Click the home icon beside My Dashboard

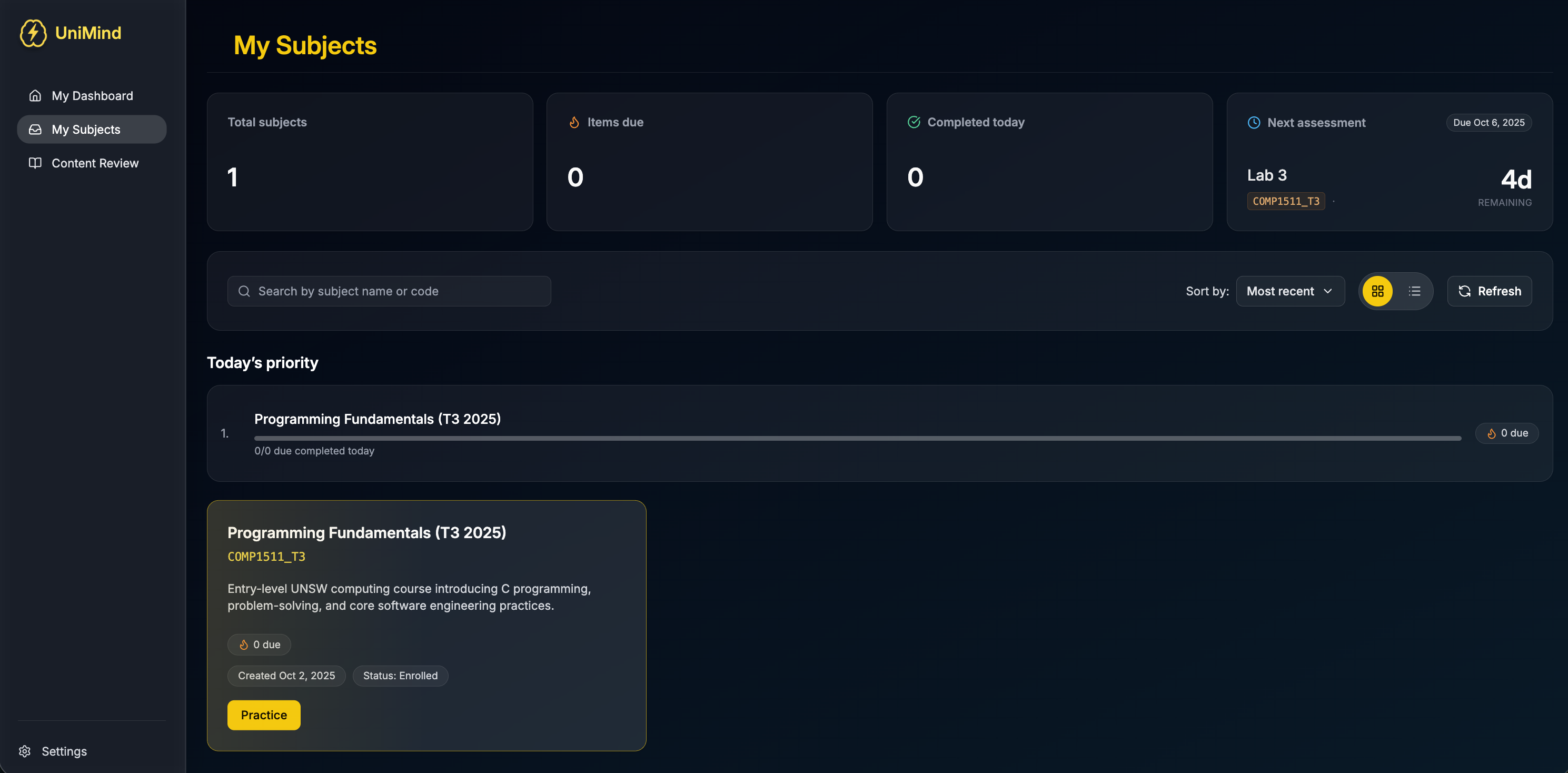point(35,95)
